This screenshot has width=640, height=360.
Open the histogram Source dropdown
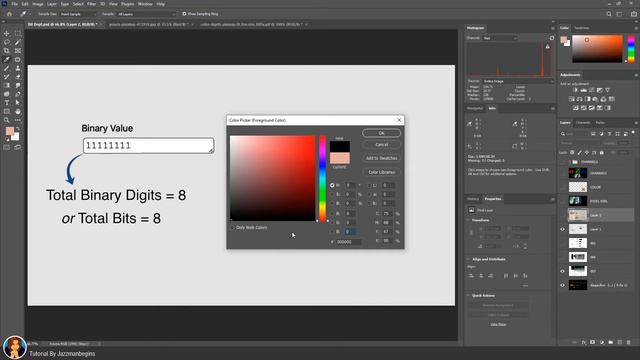click(518, 81)
